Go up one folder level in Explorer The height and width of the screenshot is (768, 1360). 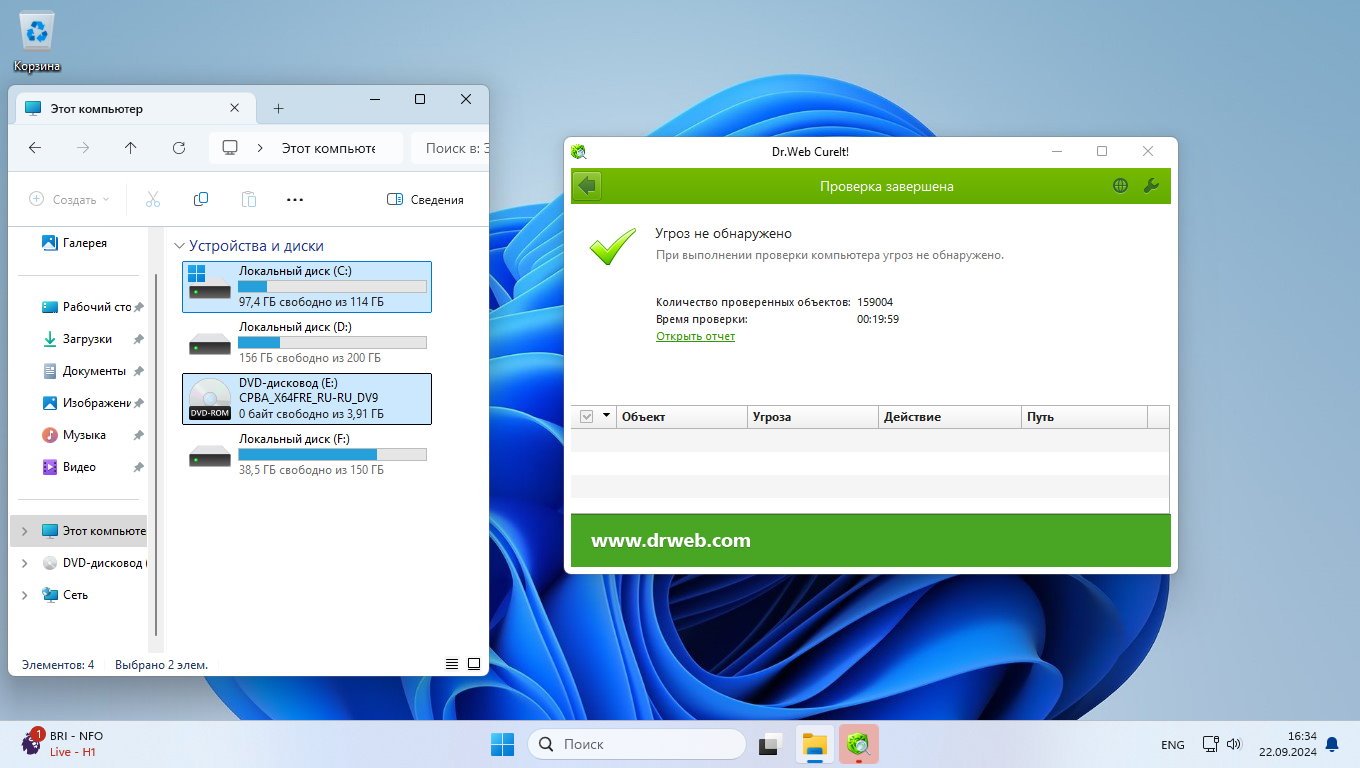(131, 148)
